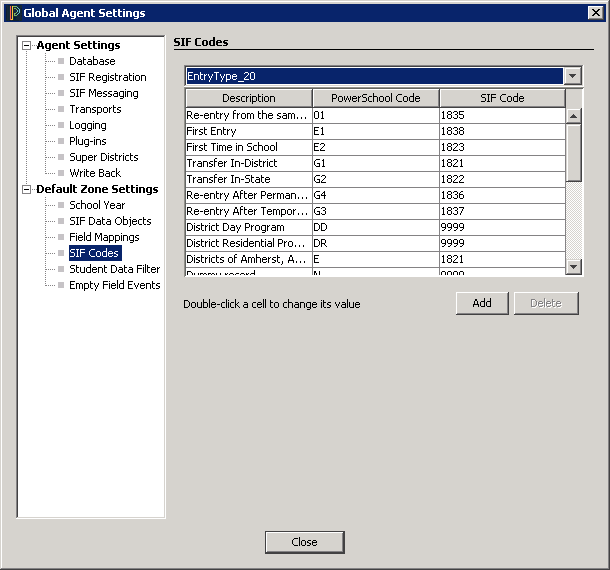Select the Write Back item
Image resolution: width=610 pixels, height=570 pixels.
tap(95, 173)
